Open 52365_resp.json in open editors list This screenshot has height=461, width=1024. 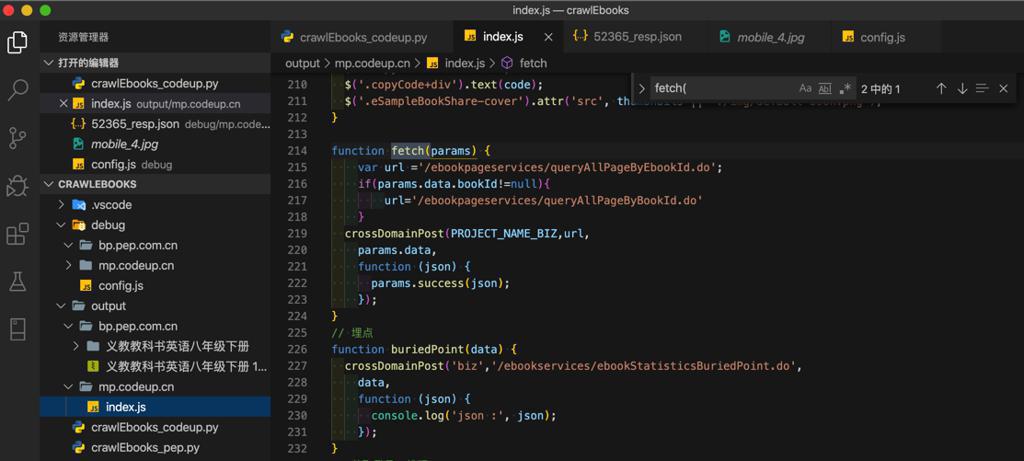(x=155, y=124)
